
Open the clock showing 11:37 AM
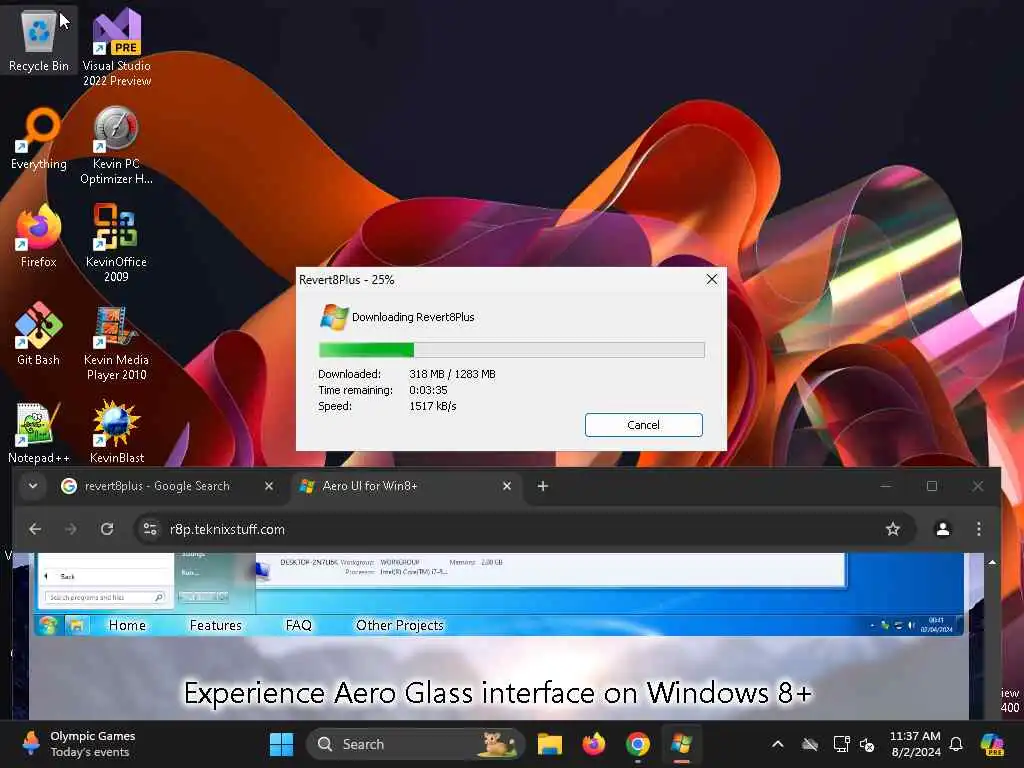(915, 744)
